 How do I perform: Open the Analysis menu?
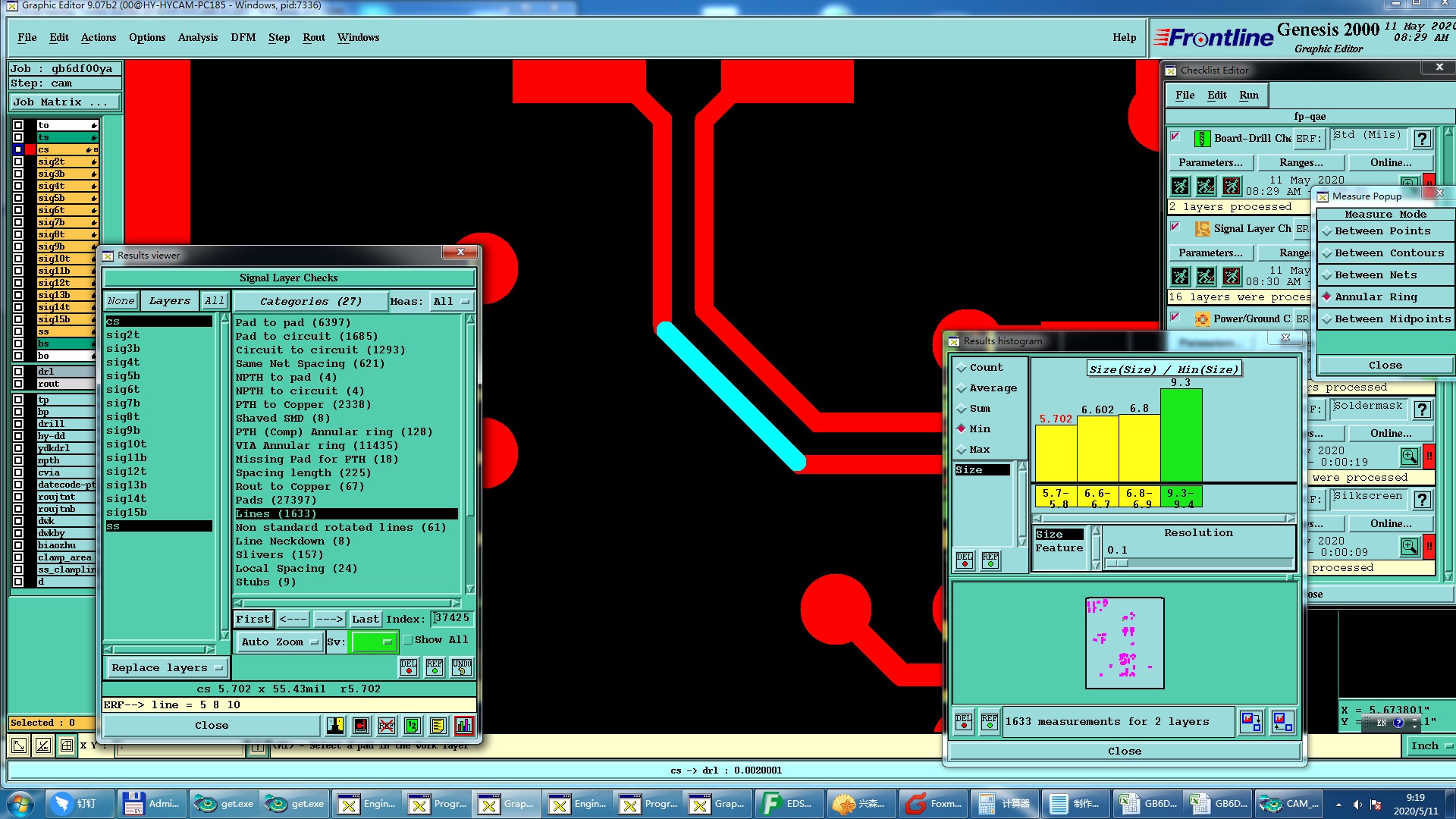tap(197, 37)
